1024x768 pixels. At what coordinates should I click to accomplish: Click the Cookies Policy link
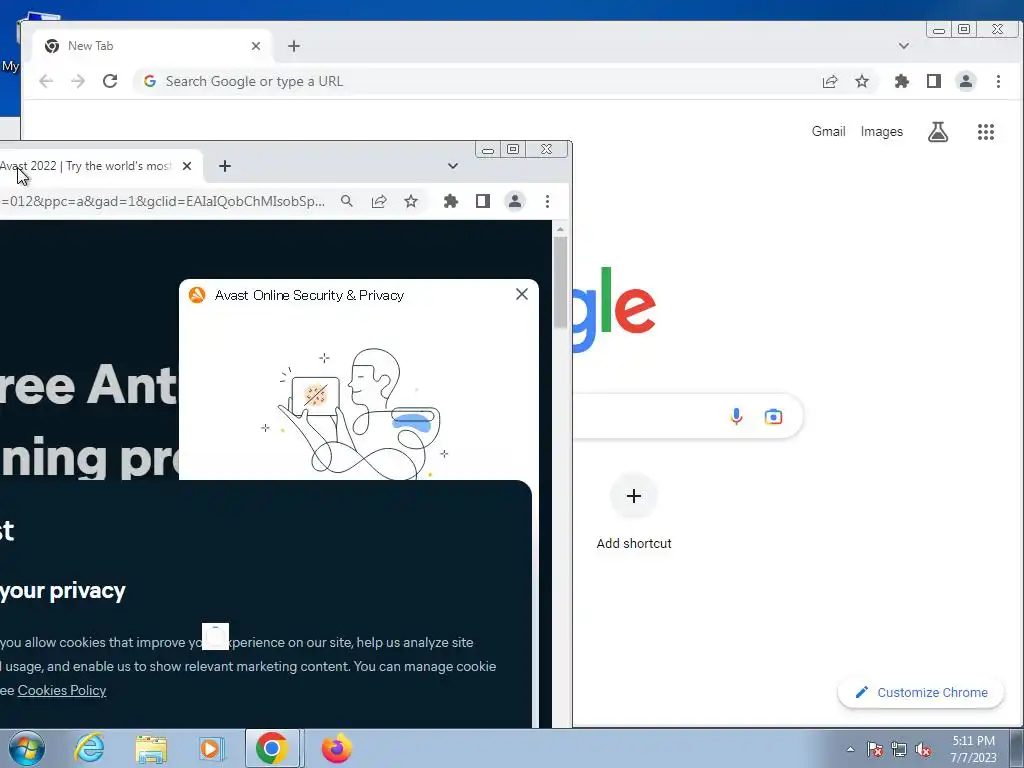(61, 690)
